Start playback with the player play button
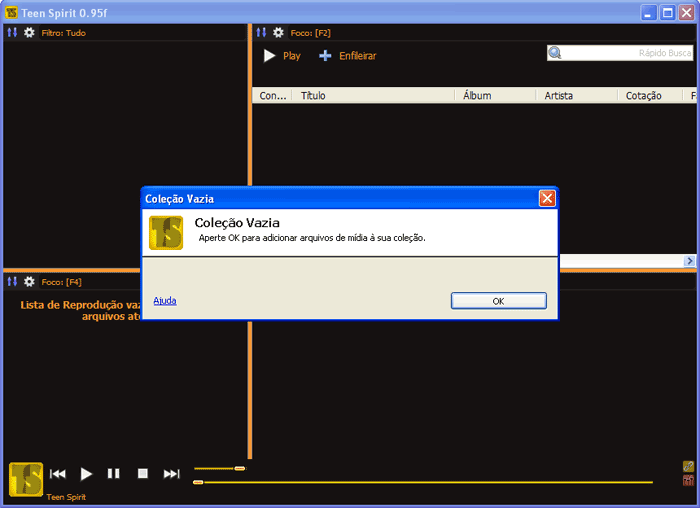The width and height of the screenshot is (700, 508). 86,474
